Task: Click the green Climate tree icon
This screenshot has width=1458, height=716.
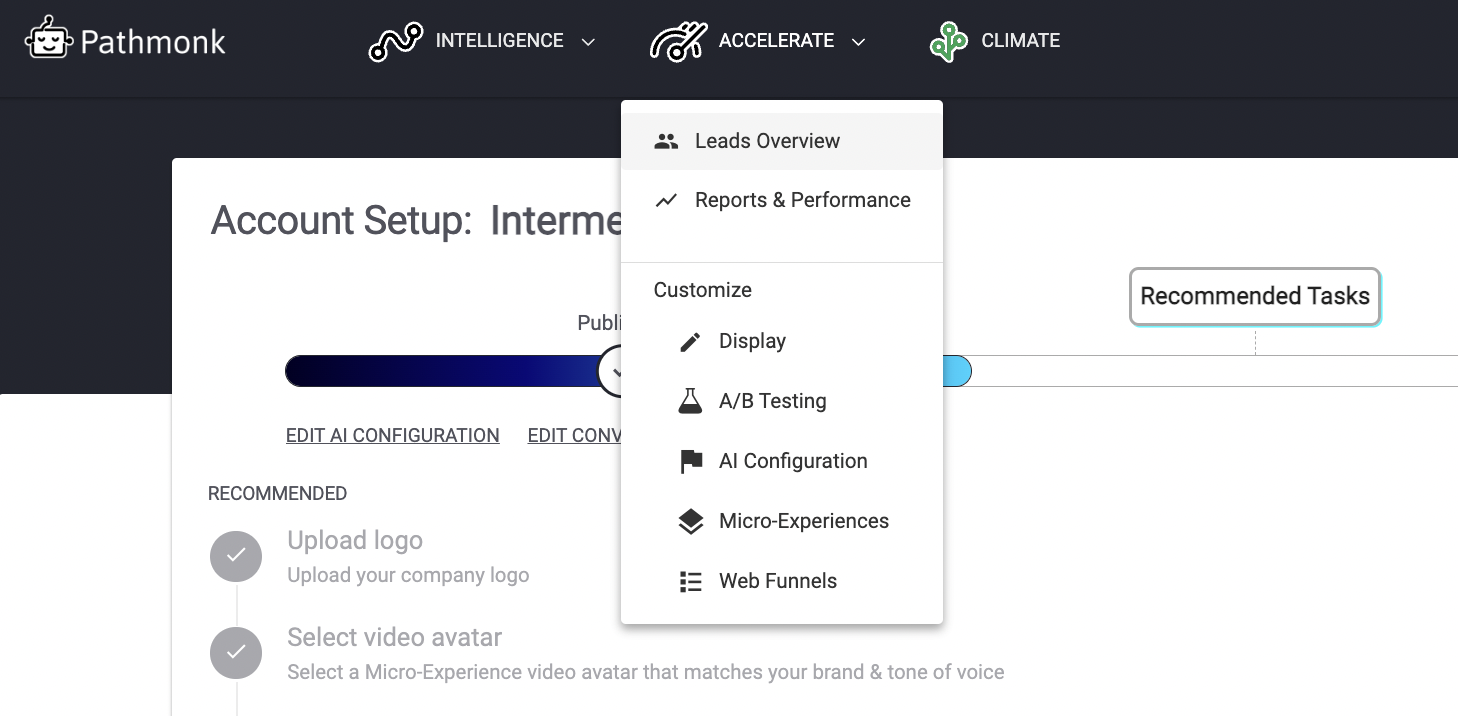Action: point(948,42)
